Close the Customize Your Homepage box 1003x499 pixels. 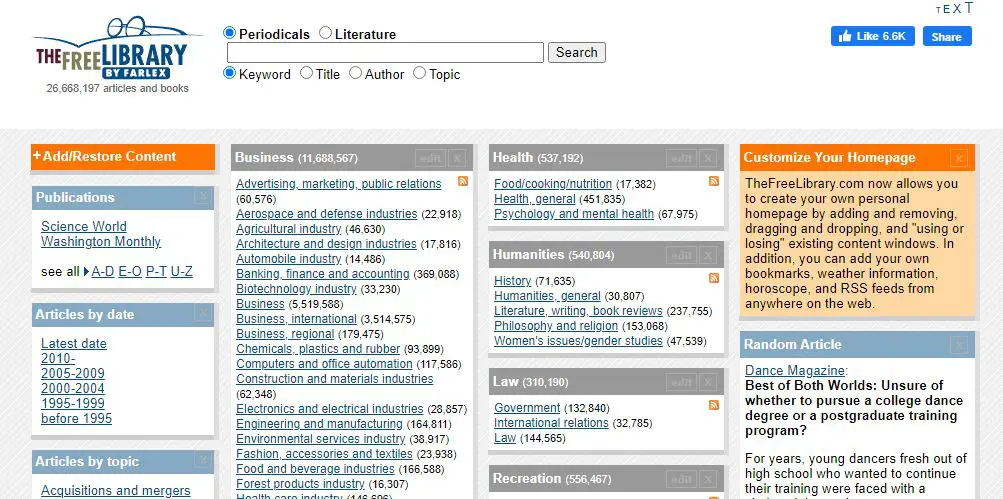click(x=958, y=157)
